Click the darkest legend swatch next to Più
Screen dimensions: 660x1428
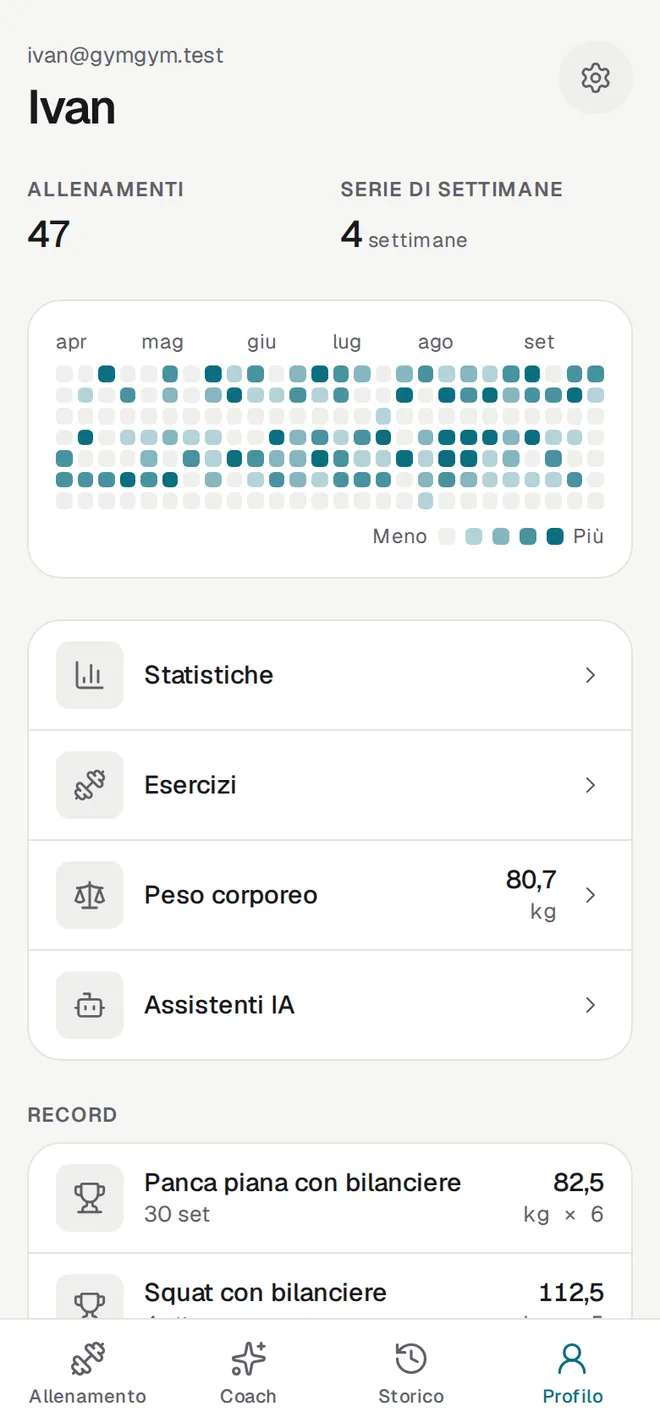pos(555,536)
